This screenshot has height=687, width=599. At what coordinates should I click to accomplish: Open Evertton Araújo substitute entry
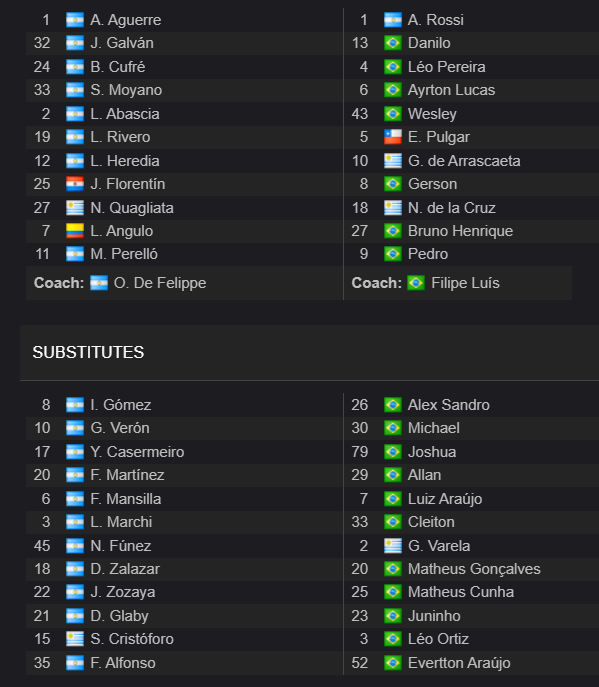pyautogui.click(x=459, y=663)
